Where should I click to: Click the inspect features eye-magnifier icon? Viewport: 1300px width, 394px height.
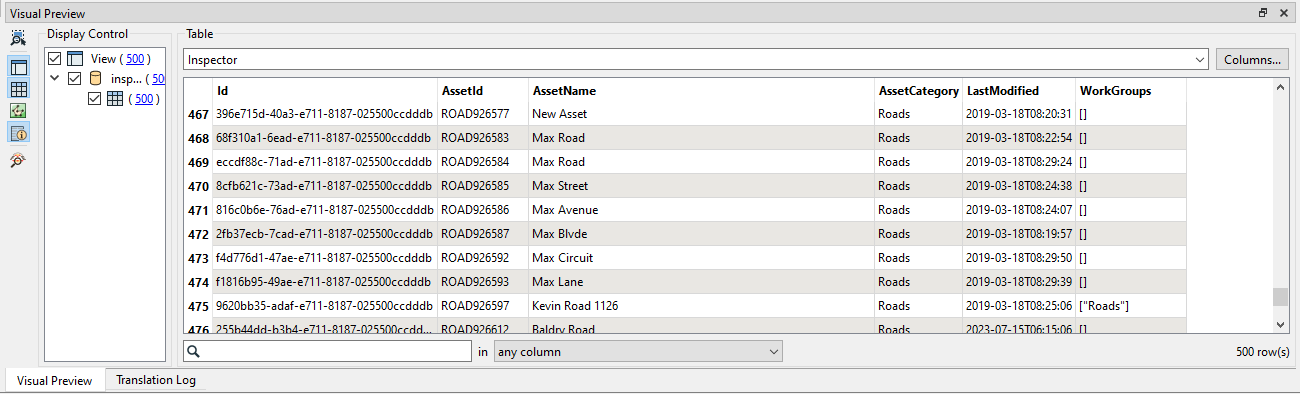(19, 160)
